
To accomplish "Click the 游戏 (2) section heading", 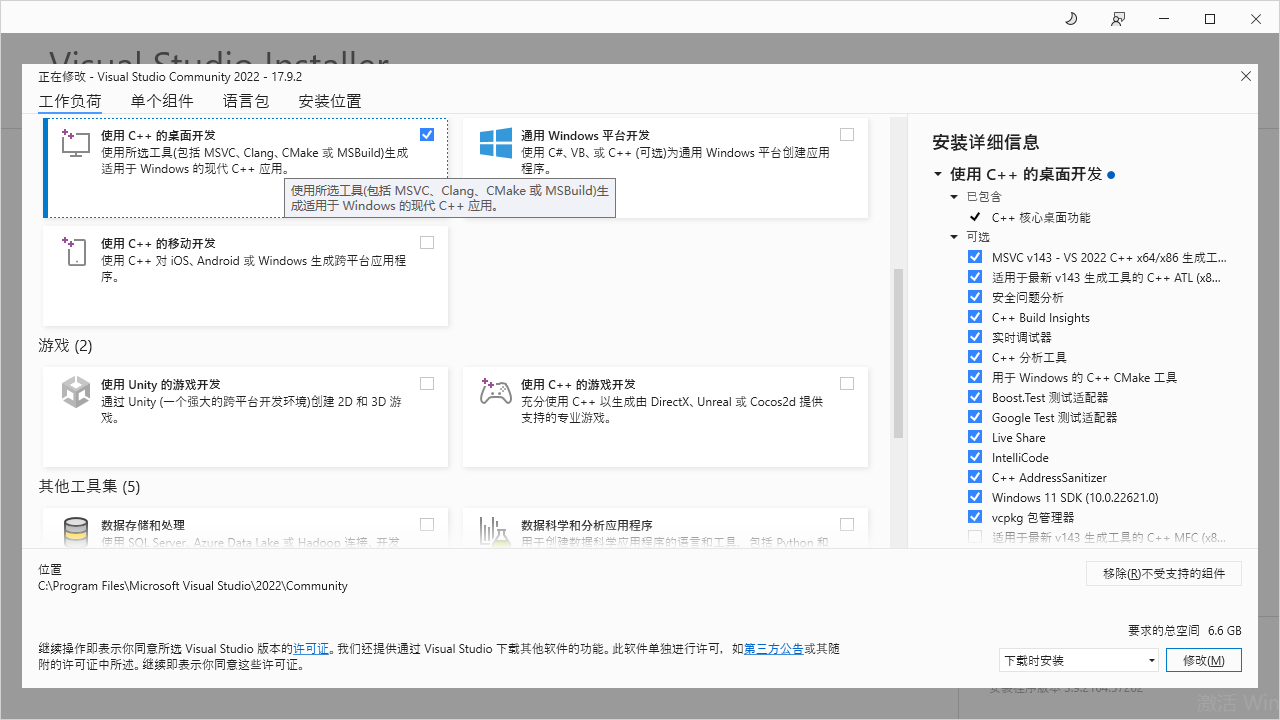I will (x=65, y=346).
